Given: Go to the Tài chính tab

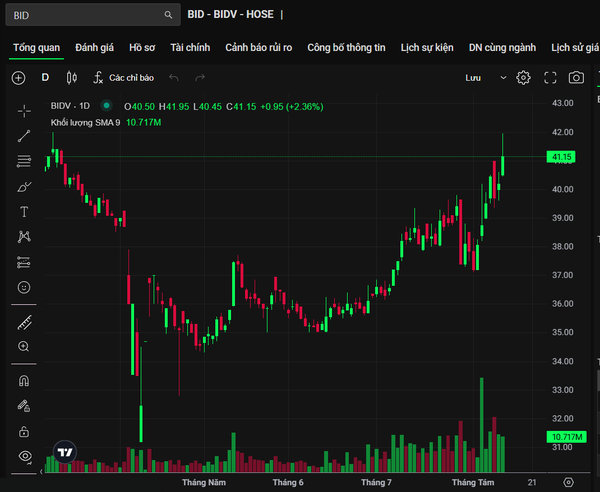Looking at the screenshot, I should [190, 47].
